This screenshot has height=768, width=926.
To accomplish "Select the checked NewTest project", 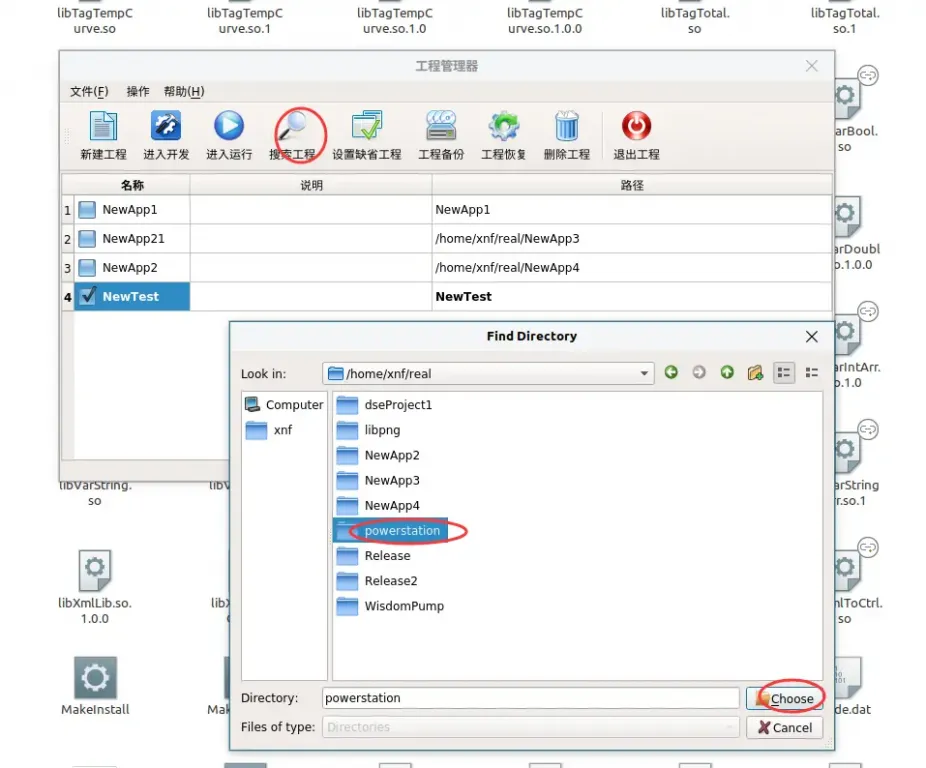I will (132, 297).
